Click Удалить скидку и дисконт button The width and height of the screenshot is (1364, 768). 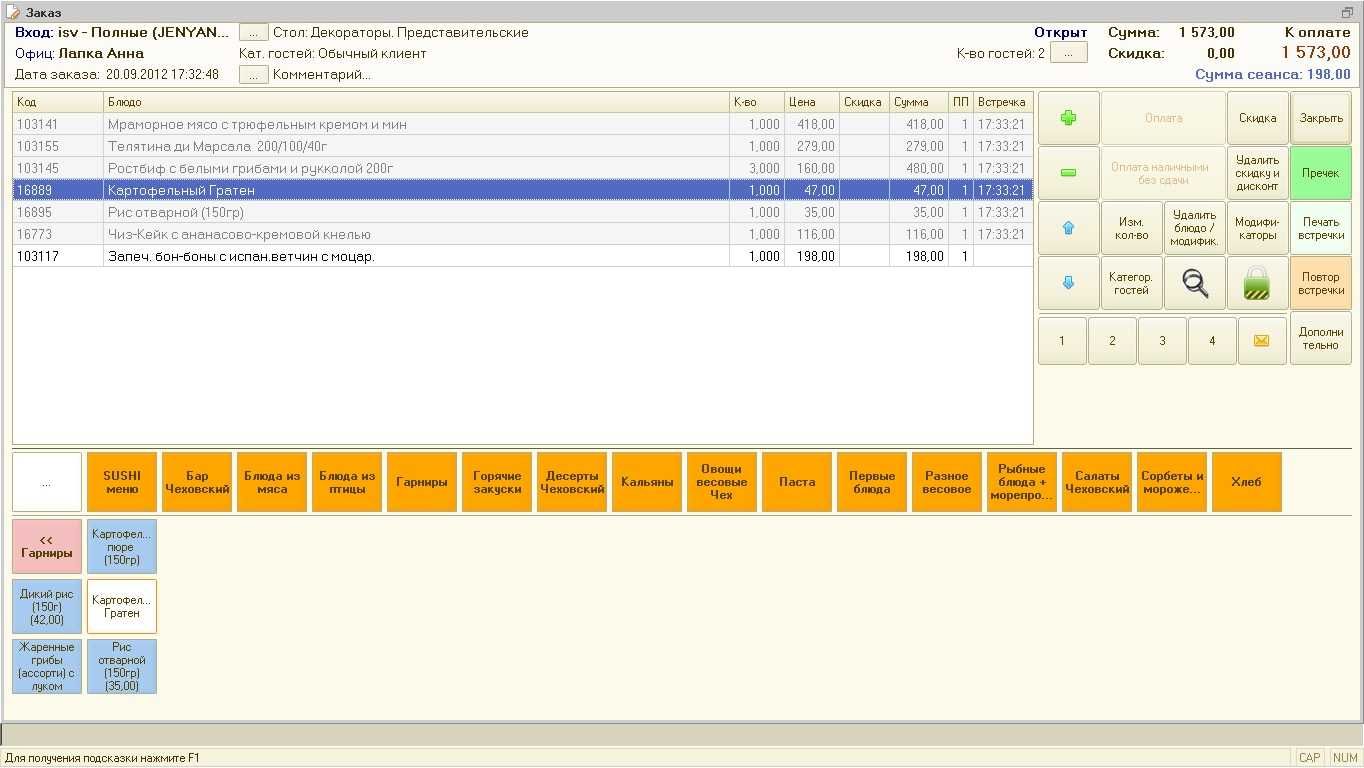pos(1257,173)
